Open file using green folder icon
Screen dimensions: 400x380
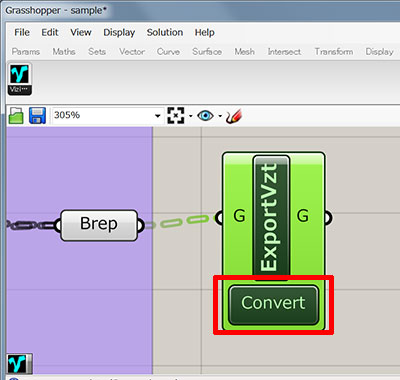[16, 116]
